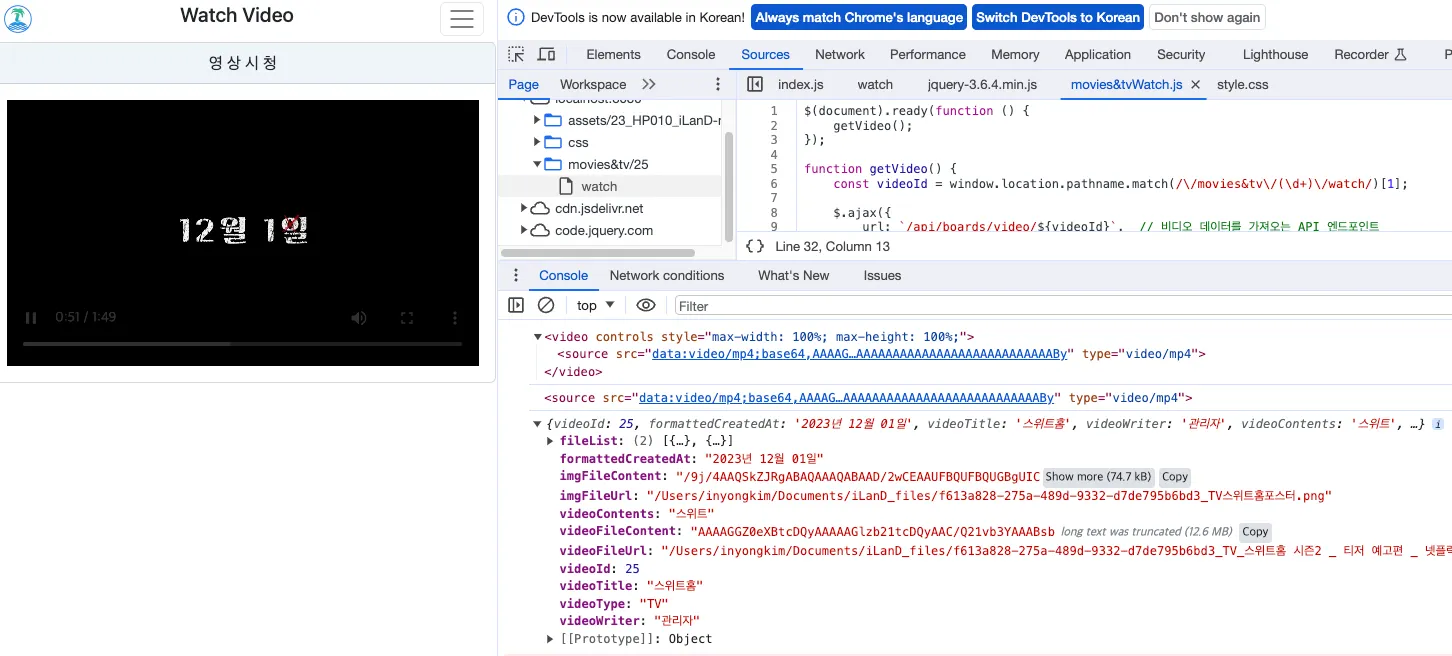Click the inspect element picker icon

point(515,54)
